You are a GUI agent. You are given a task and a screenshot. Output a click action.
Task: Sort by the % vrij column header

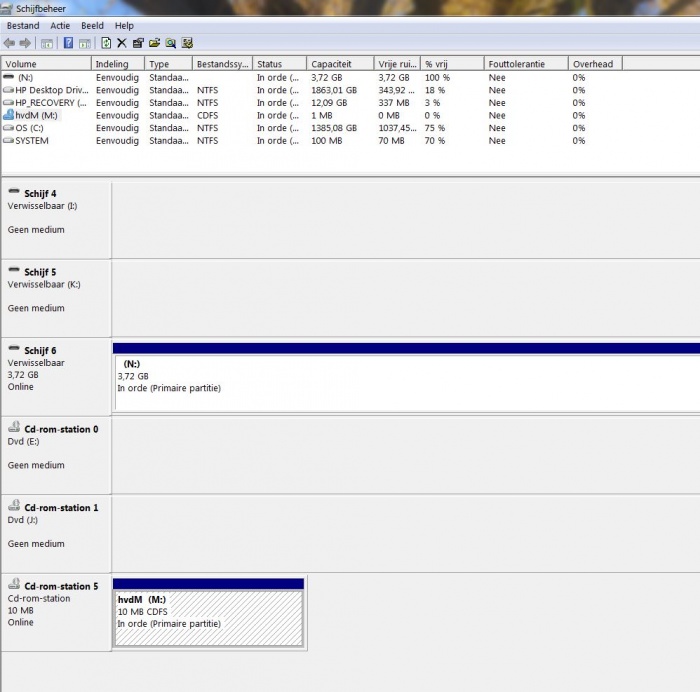(452, 64)
